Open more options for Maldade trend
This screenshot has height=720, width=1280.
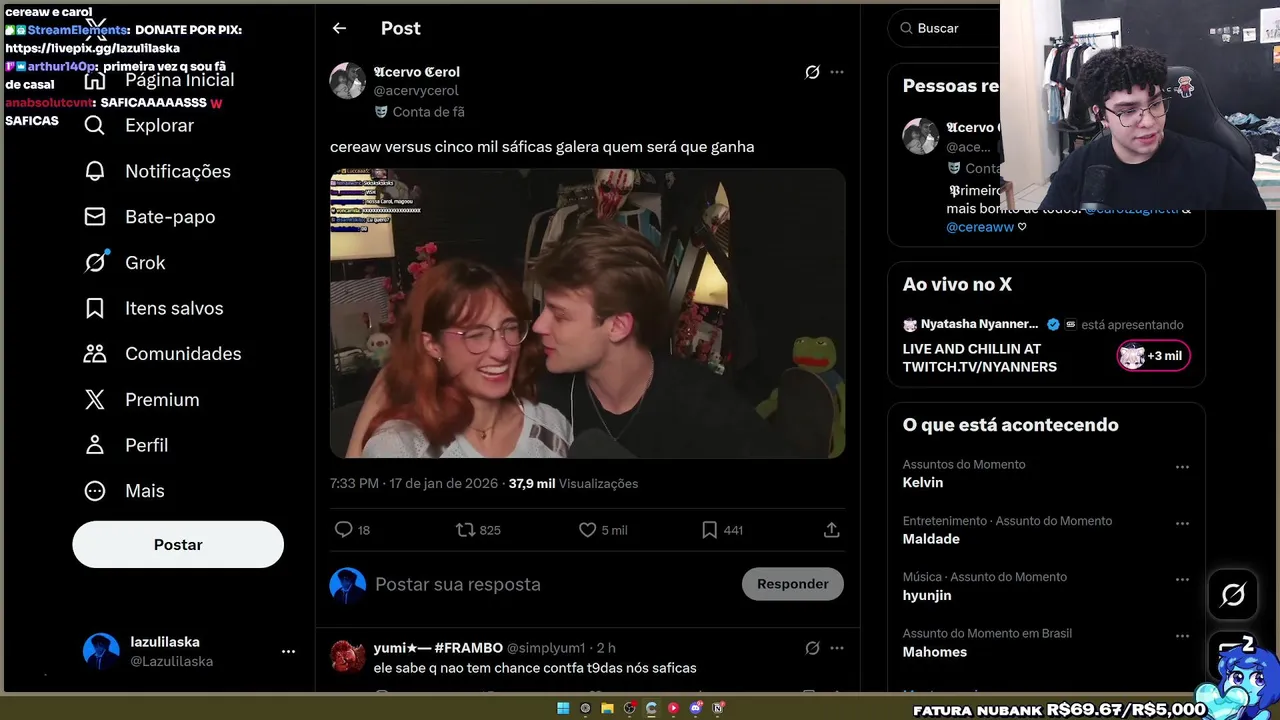[x=1182, y=523]
